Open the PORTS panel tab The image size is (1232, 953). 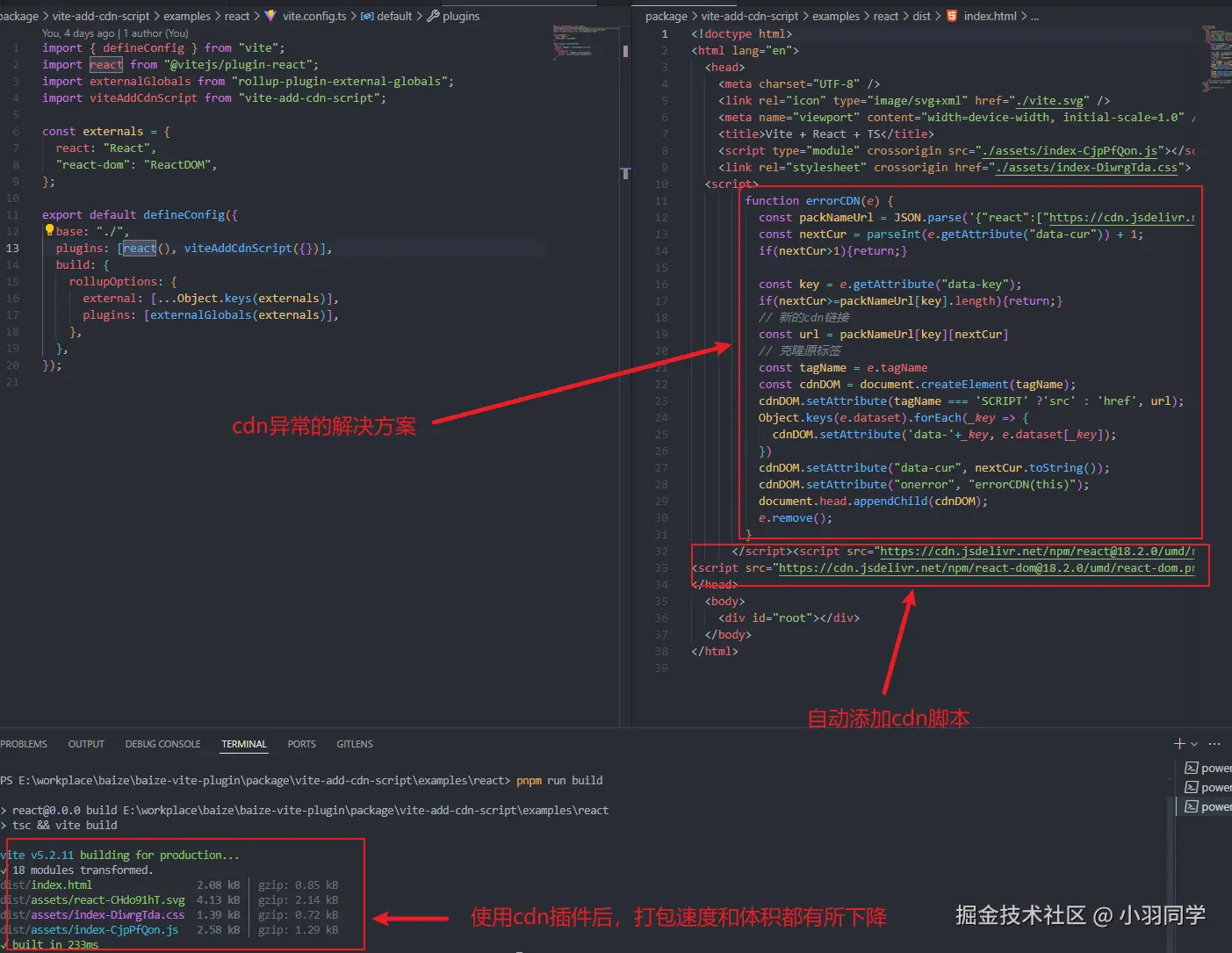pyautogui.click(x=301, y=744)
